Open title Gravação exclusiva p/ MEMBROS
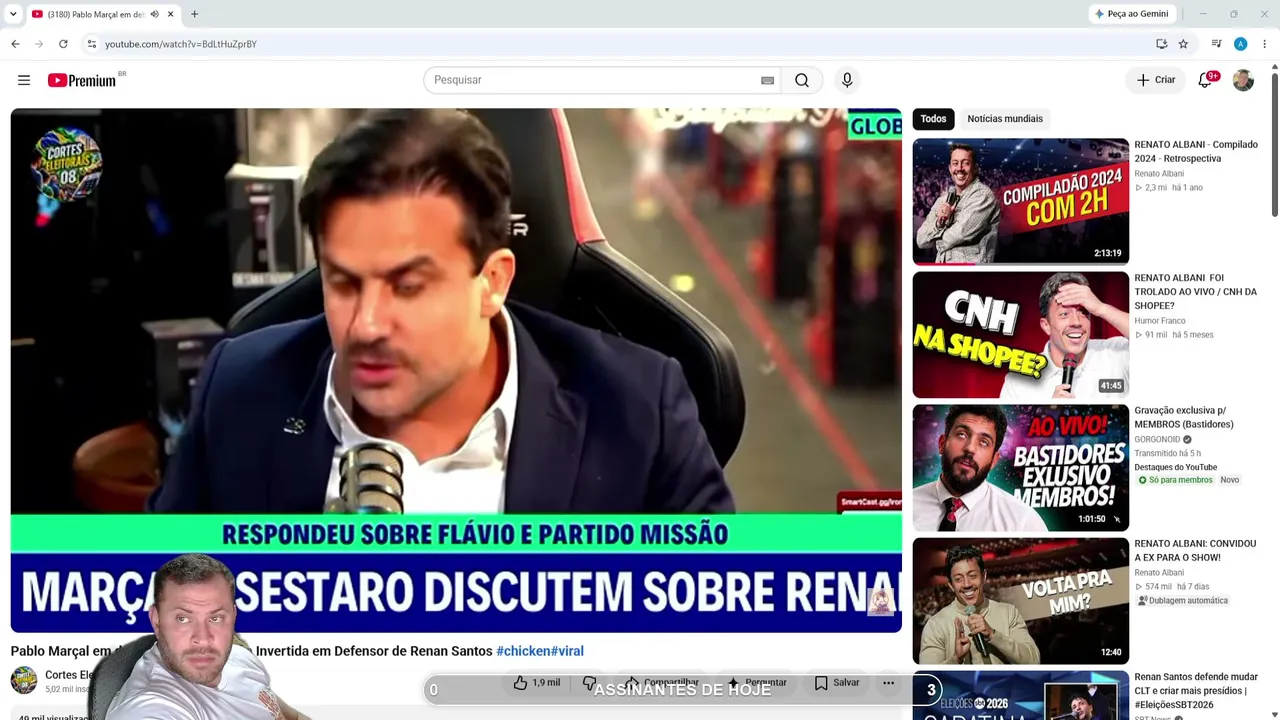This screenshot has height=720, width=1280. tap(1184, 418)
